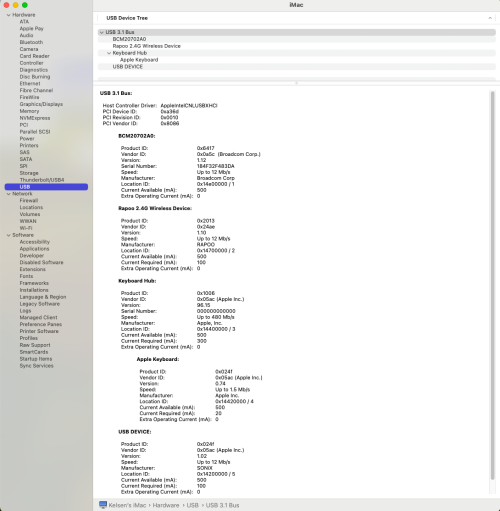
Task: Click the USB Device Tree sort chevron
Action: [490, 18]
